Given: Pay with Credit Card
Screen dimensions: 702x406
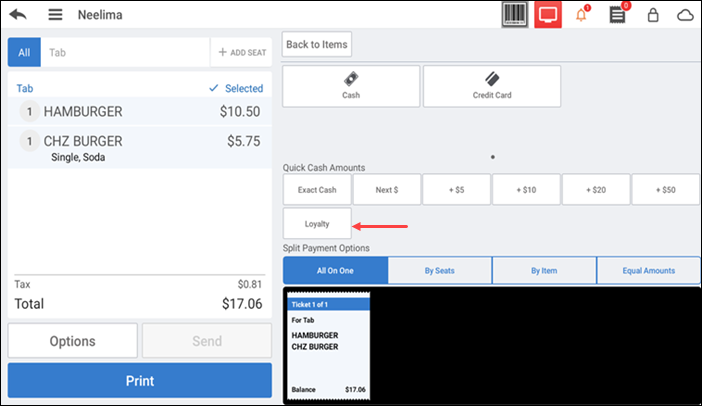Looking at the screenshot, I should tap(492, 86).
